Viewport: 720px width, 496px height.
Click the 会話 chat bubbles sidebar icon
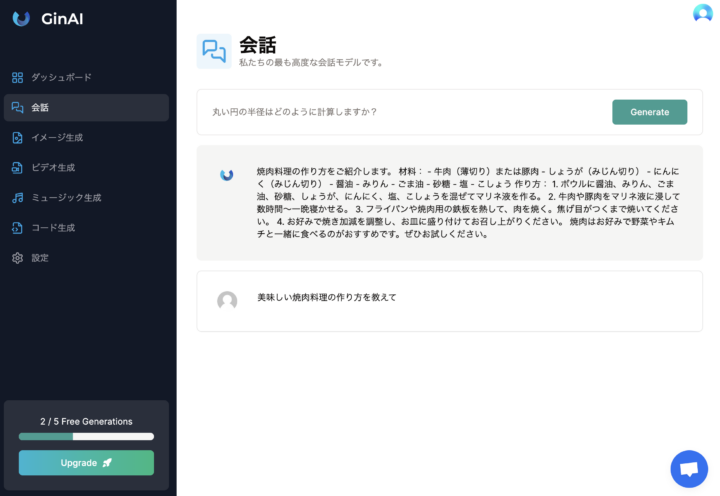[x=17, y=107]
